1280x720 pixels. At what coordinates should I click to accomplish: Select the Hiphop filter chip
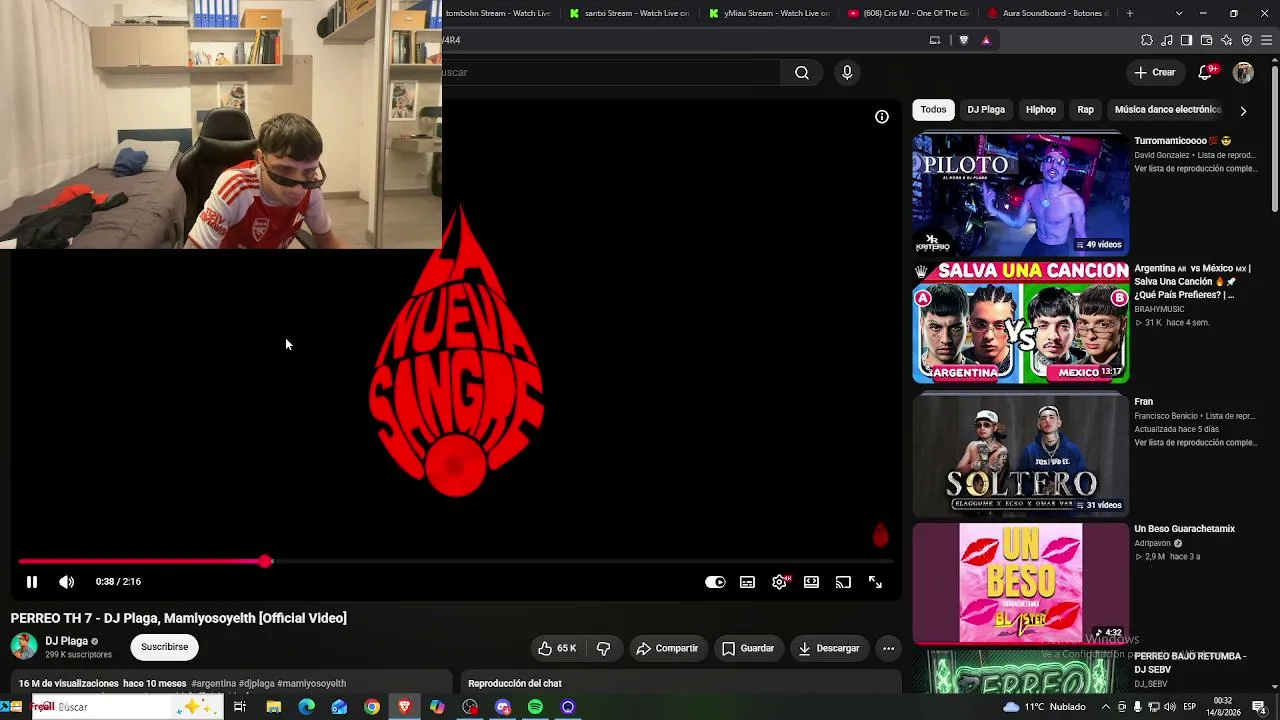click(x=1041, y=110)
